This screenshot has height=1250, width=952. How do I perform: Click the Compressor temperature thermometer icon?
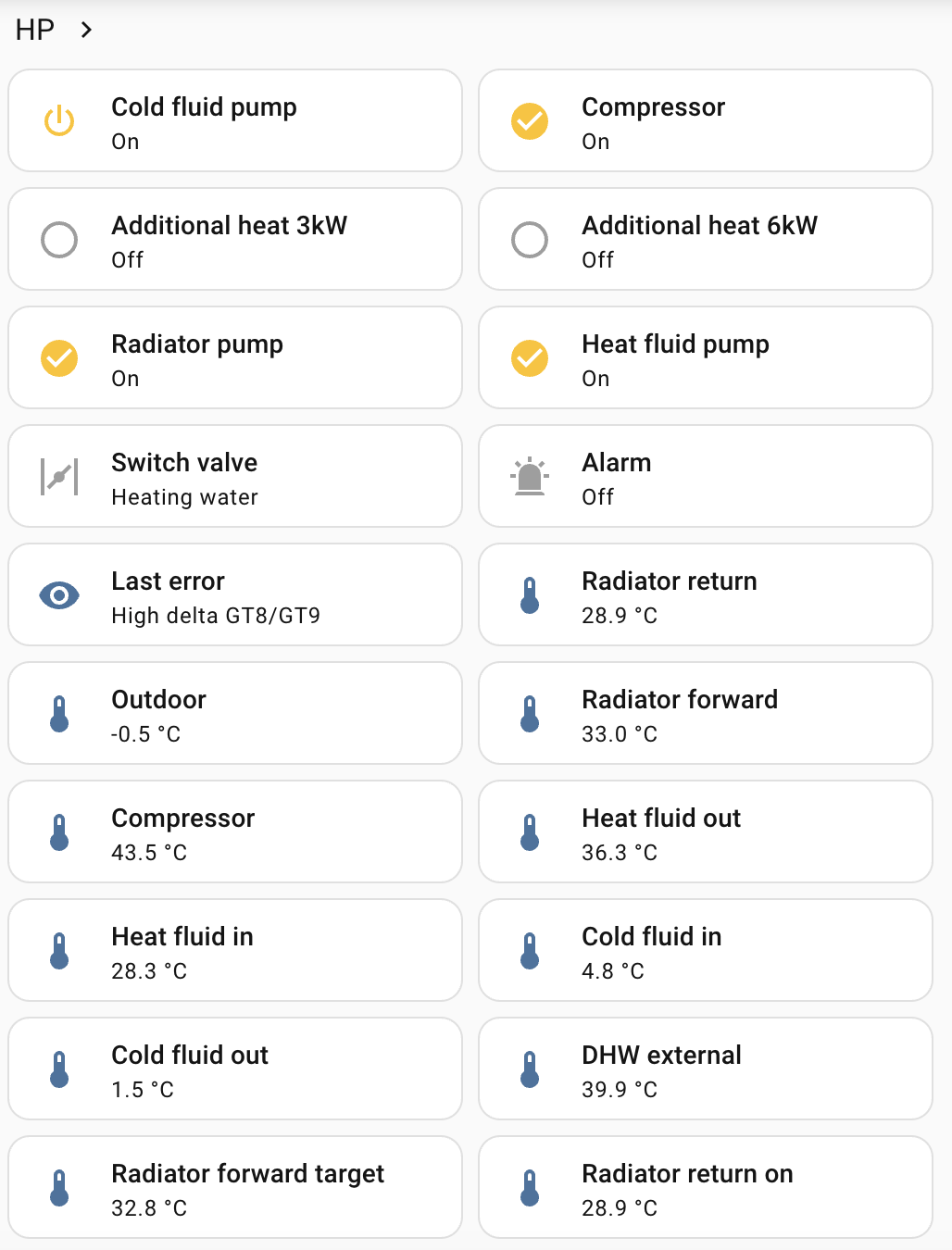click(59, 832)
